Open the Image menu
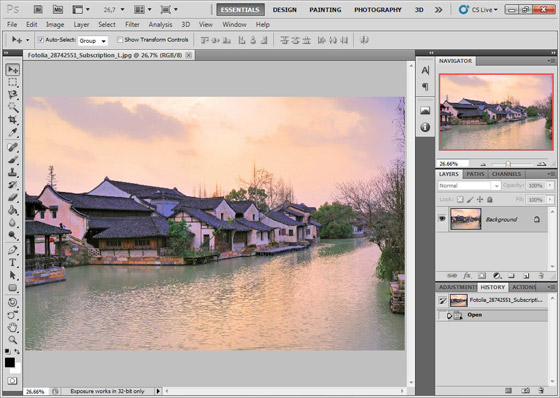Viewport: 560px width, 398px height. [55, 25]
